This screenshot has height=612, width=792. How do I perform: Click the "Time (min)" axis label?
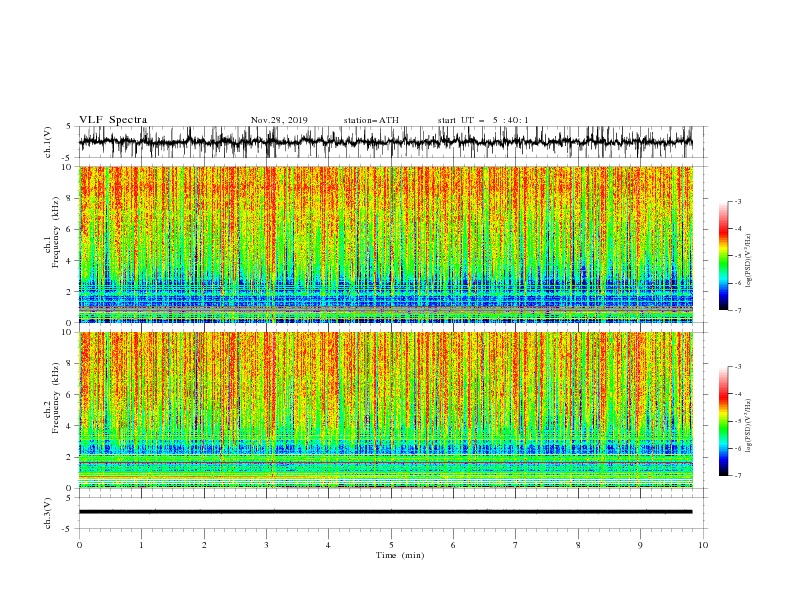pyautogui.click(x=400, y=555)
